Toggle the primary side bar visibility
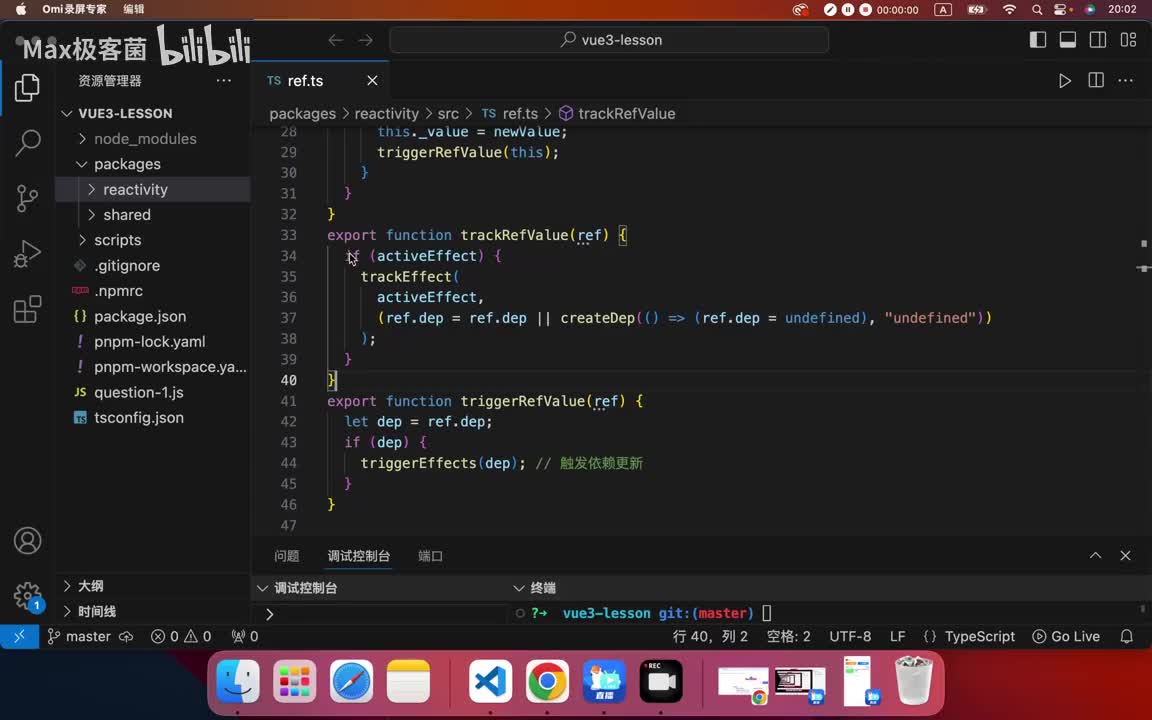The image size is (1152, 720). click(1037, 40)
